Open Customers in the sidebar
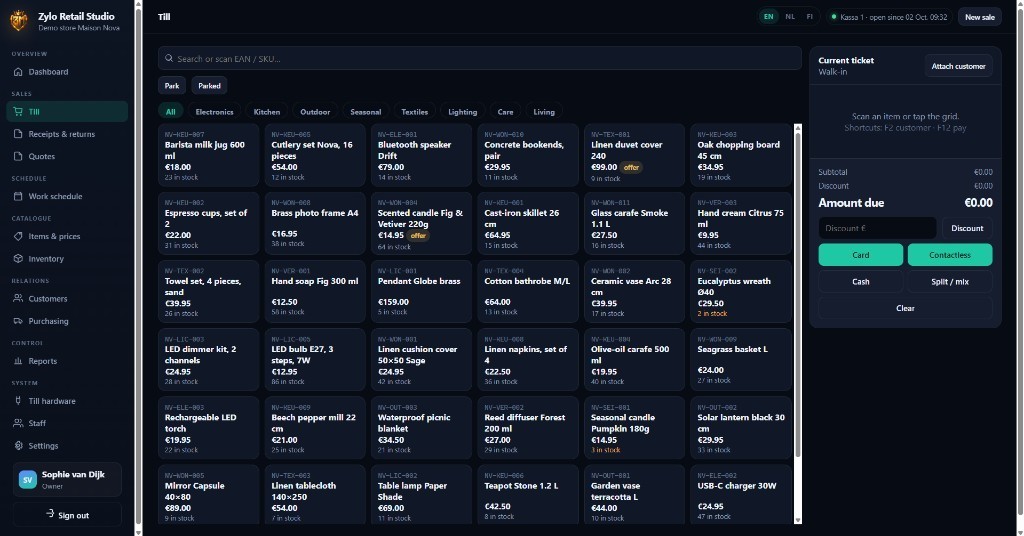This screenshot has height=536, width=1024. (x=67, y=298)
